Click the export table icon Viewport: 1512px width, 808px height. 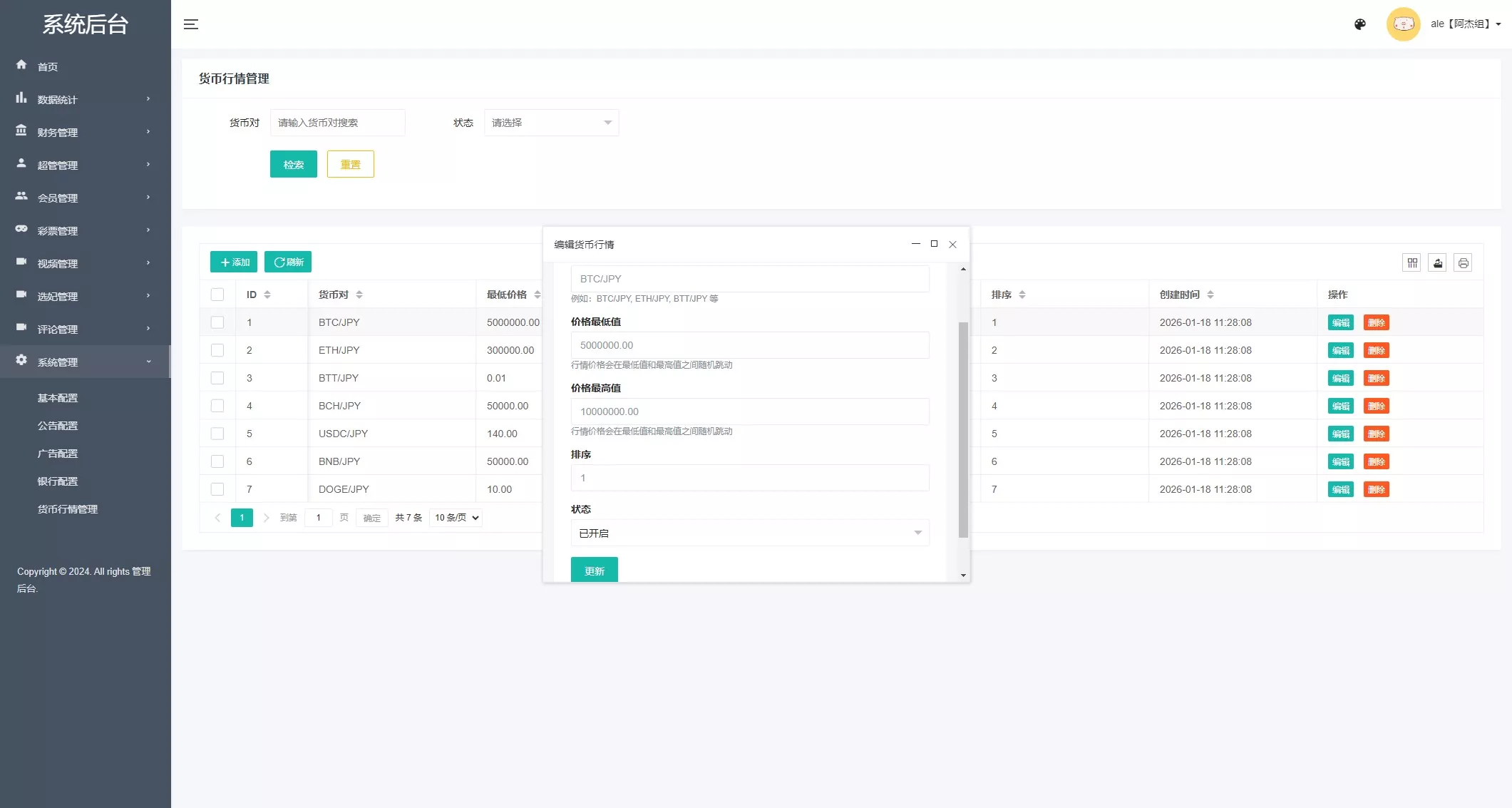point(1438,263)
